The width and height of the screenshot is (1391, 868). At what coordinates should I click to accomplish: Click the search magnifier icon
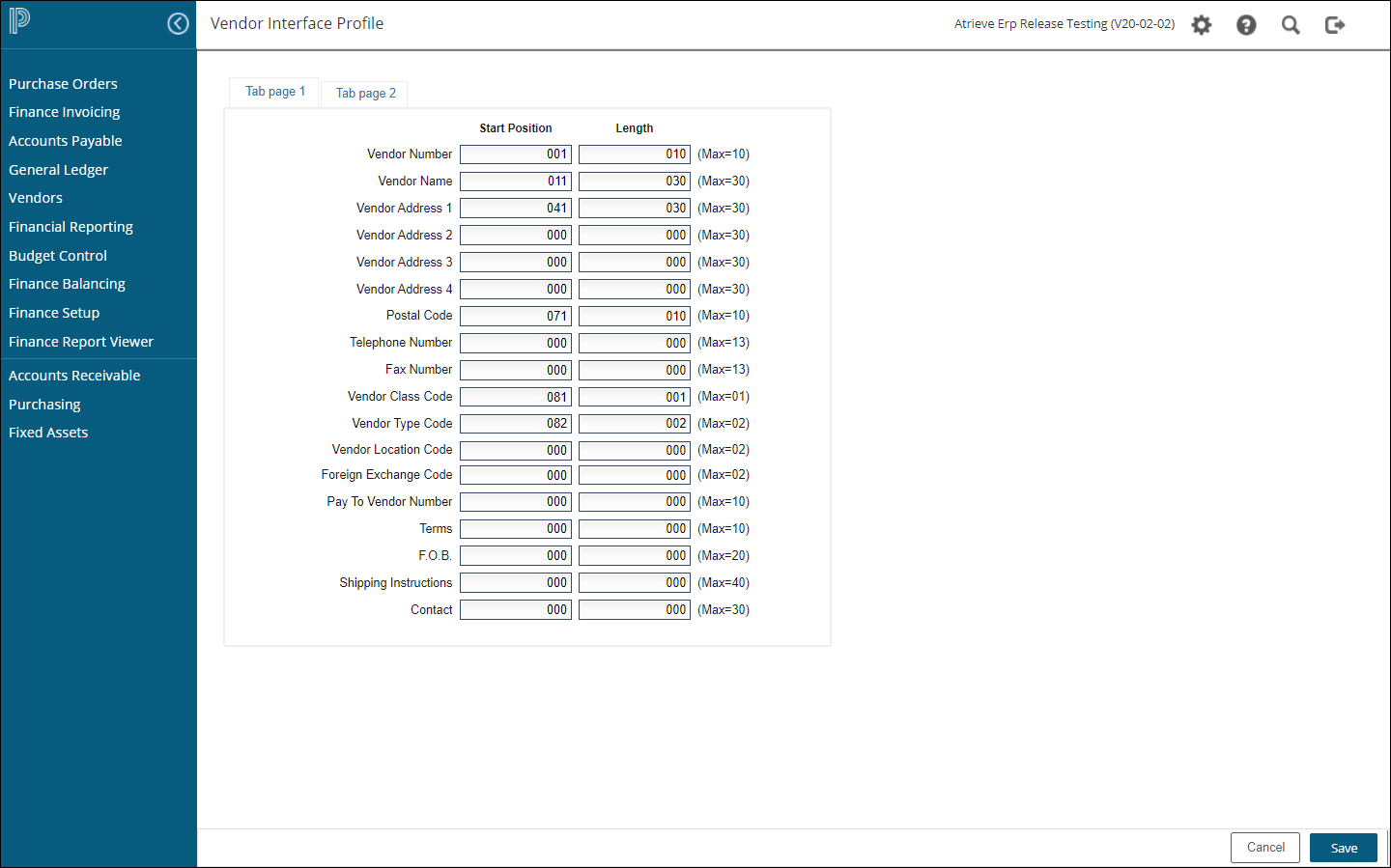[1291, 25]
